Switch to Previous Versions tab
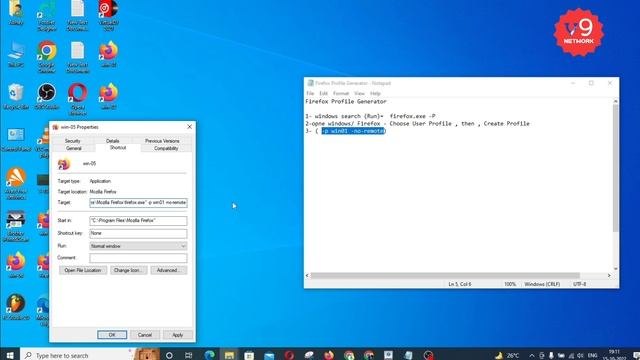Screen dimensions: 640x360 coord(162,141)
